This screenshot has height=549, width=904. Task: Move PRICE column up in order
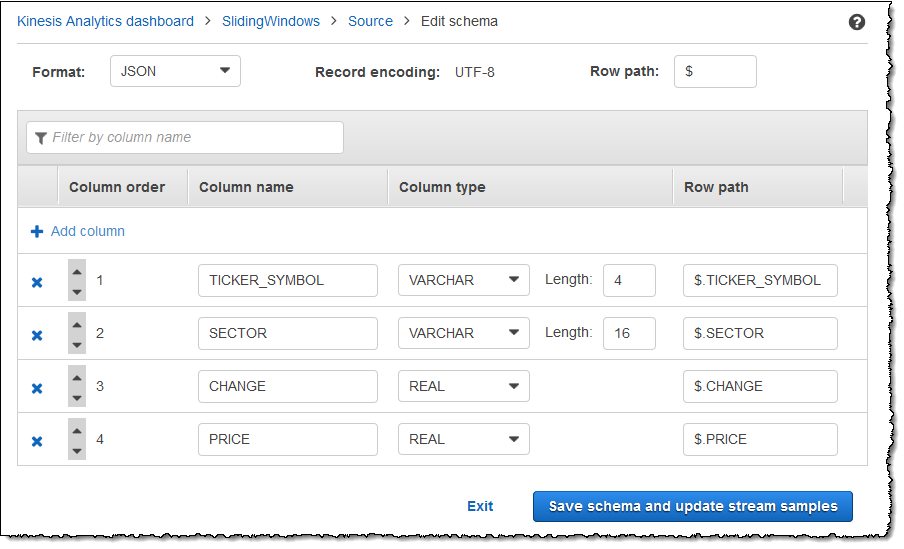[77, 430]
